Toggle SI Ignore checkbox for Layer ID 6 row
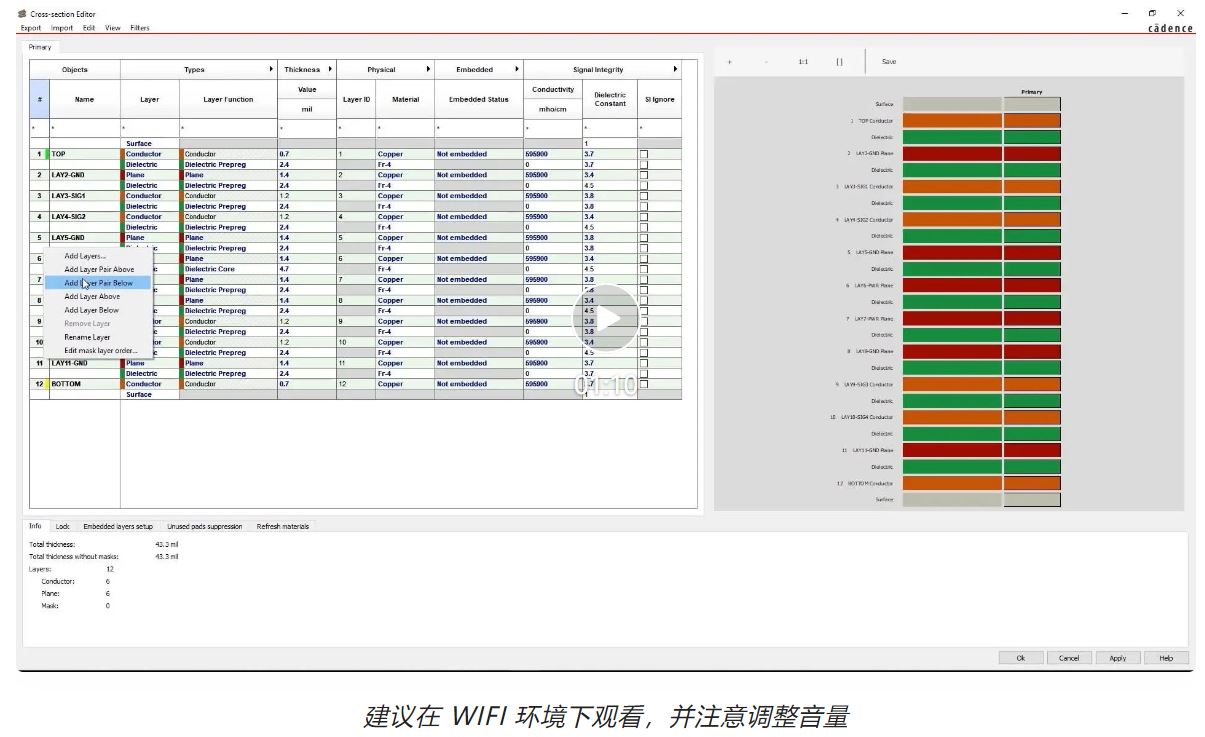This screenshot has height=737, width=1205. pos(643,259)
